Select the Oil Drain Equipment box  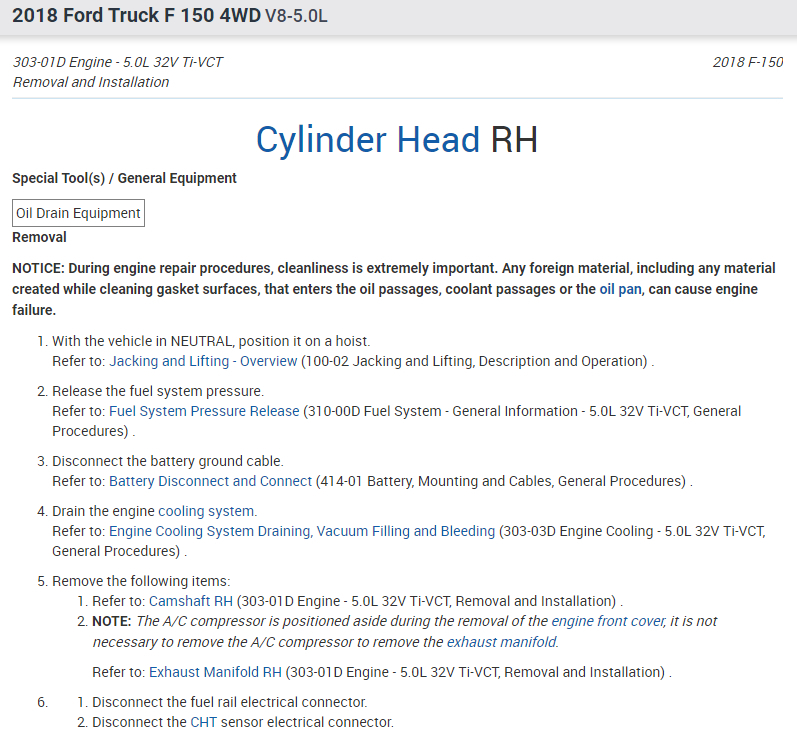(x=78, y=213)
